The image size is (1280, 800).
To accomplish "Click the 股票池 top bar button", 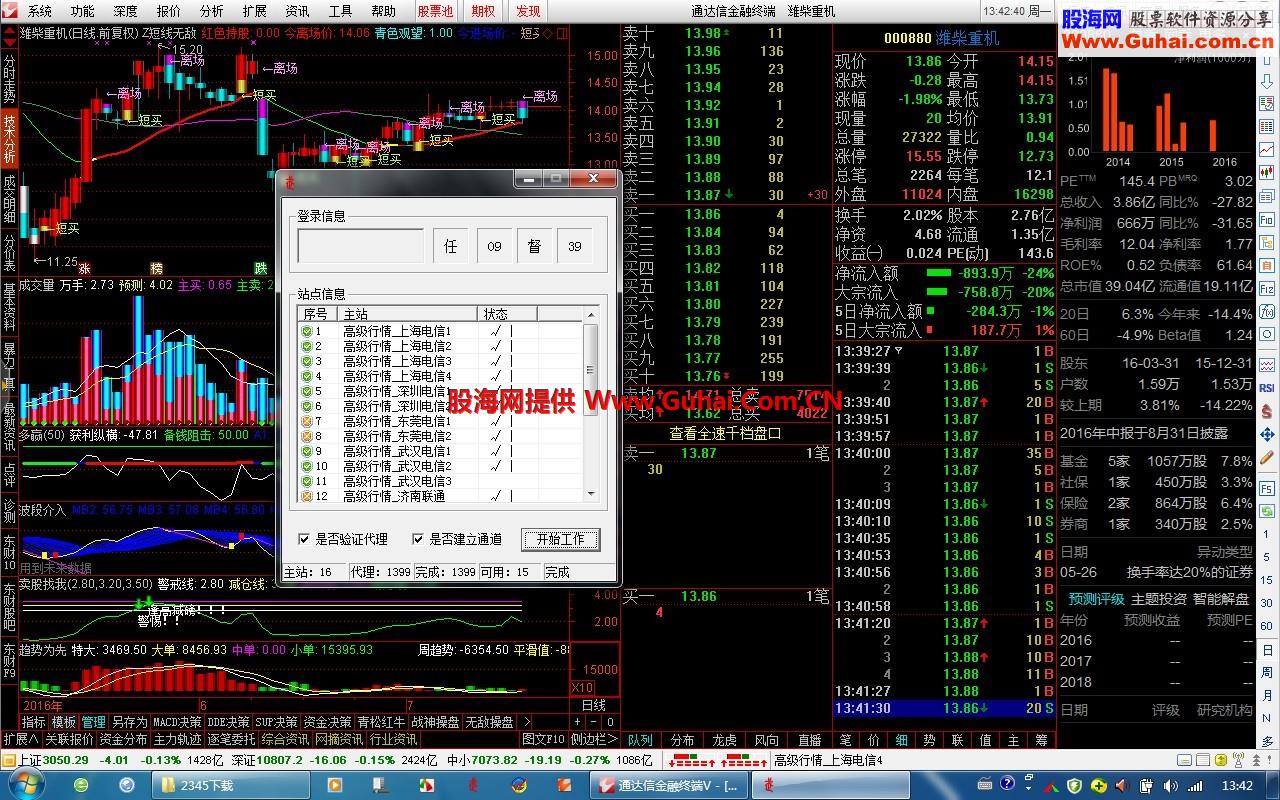I will pos(435,11).
